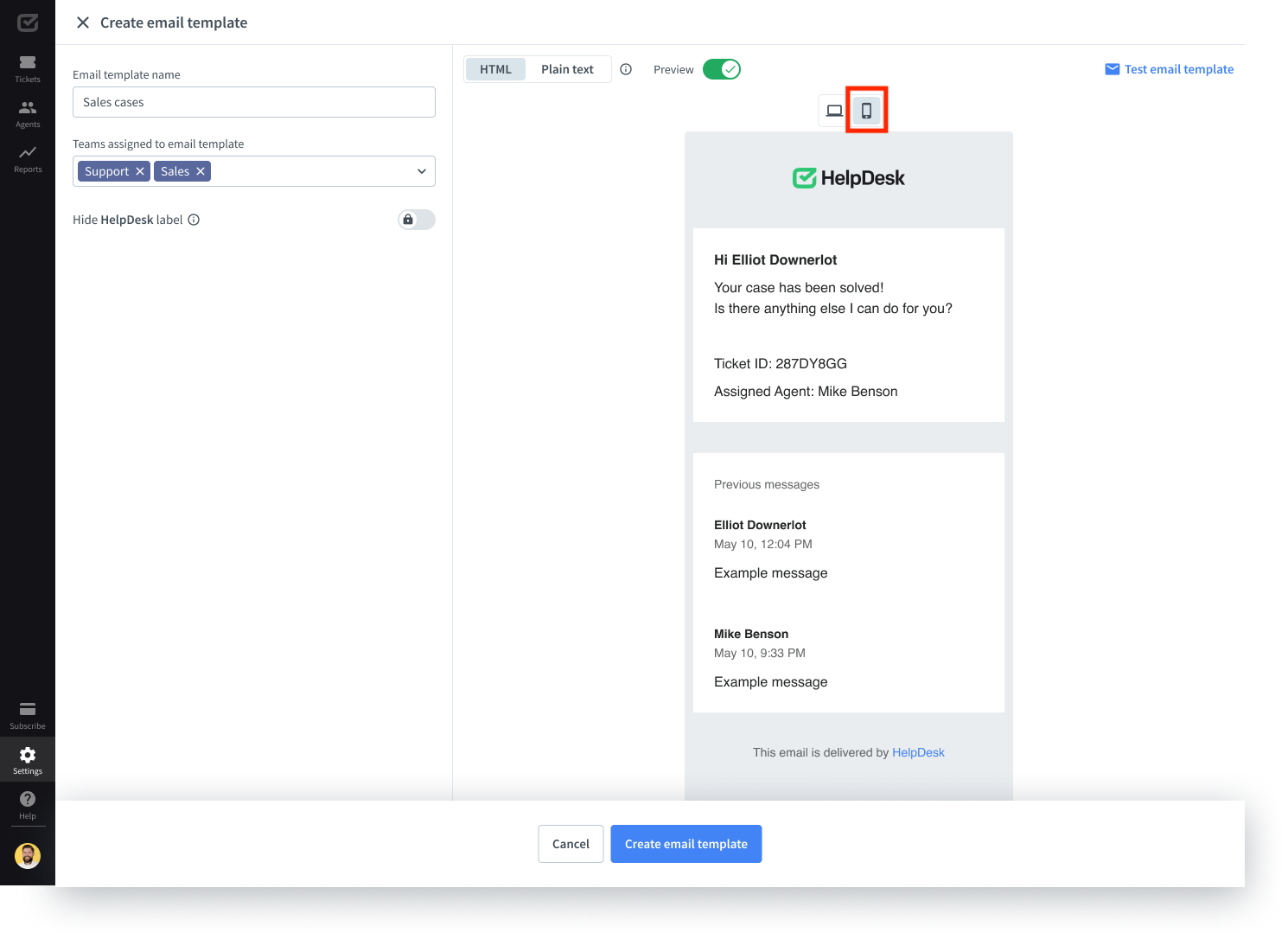Click the info icon beside the Plain text tab
Image resolution: width=1288 pixels, height=939 pixels.
pos(626,69)
